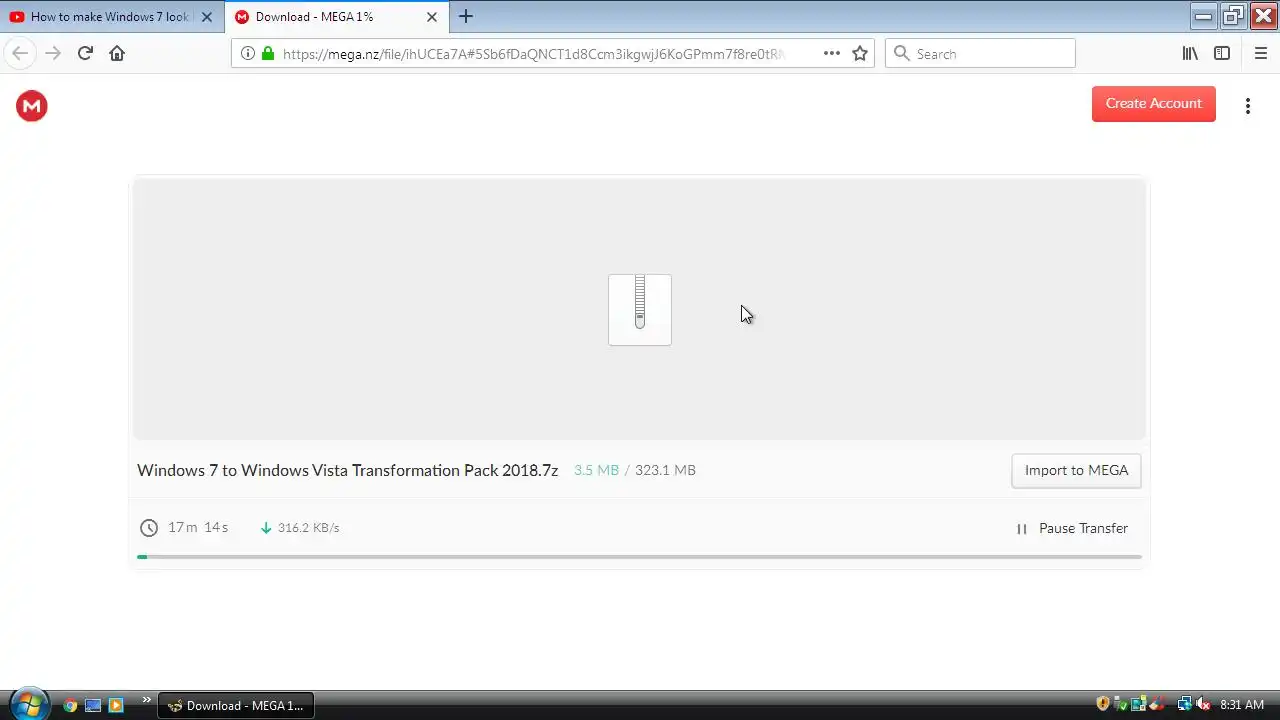
Task: Open the Library bookmarks icon
Action: [x=1190, y=54]
